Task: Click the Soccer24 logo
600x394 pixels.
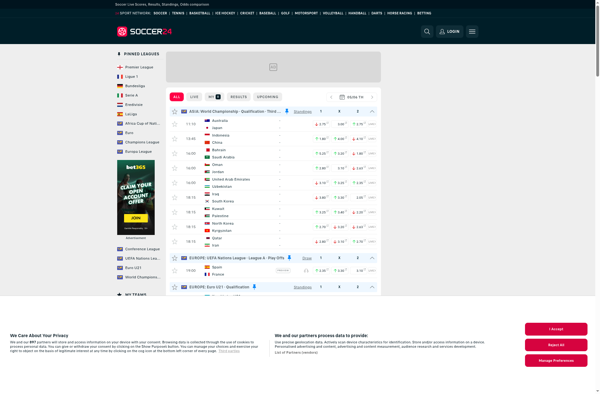Action: [144, 31]
